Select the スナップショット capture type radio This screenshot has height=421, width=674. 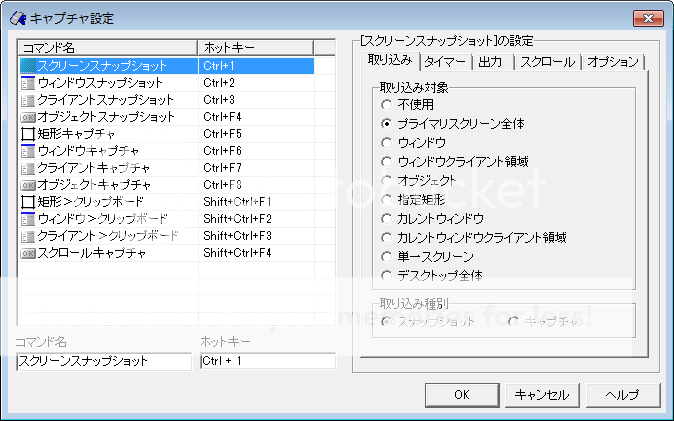[x=386, y=322]
